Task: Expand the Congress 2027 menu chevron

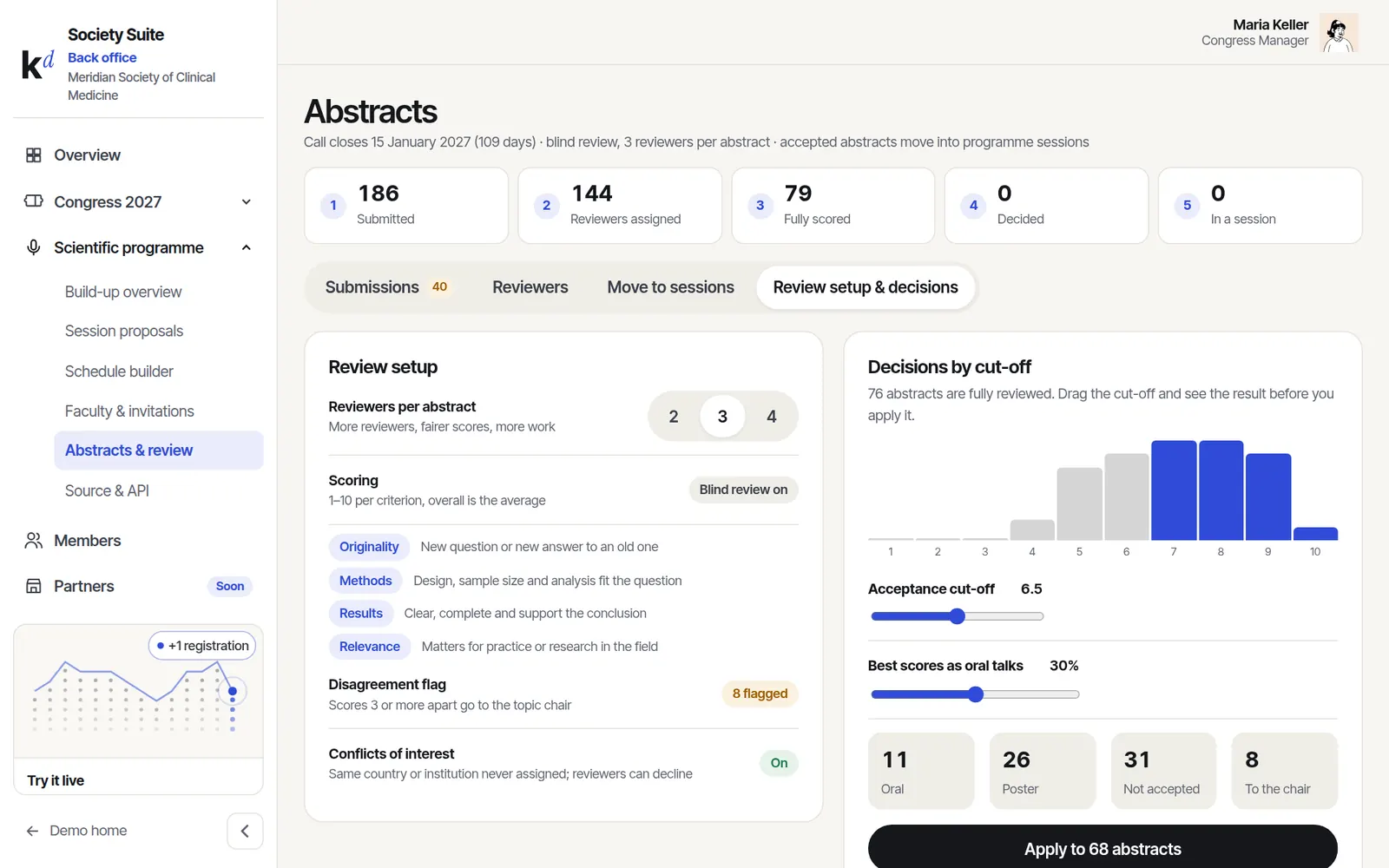Action: click(x=247, y=202)
